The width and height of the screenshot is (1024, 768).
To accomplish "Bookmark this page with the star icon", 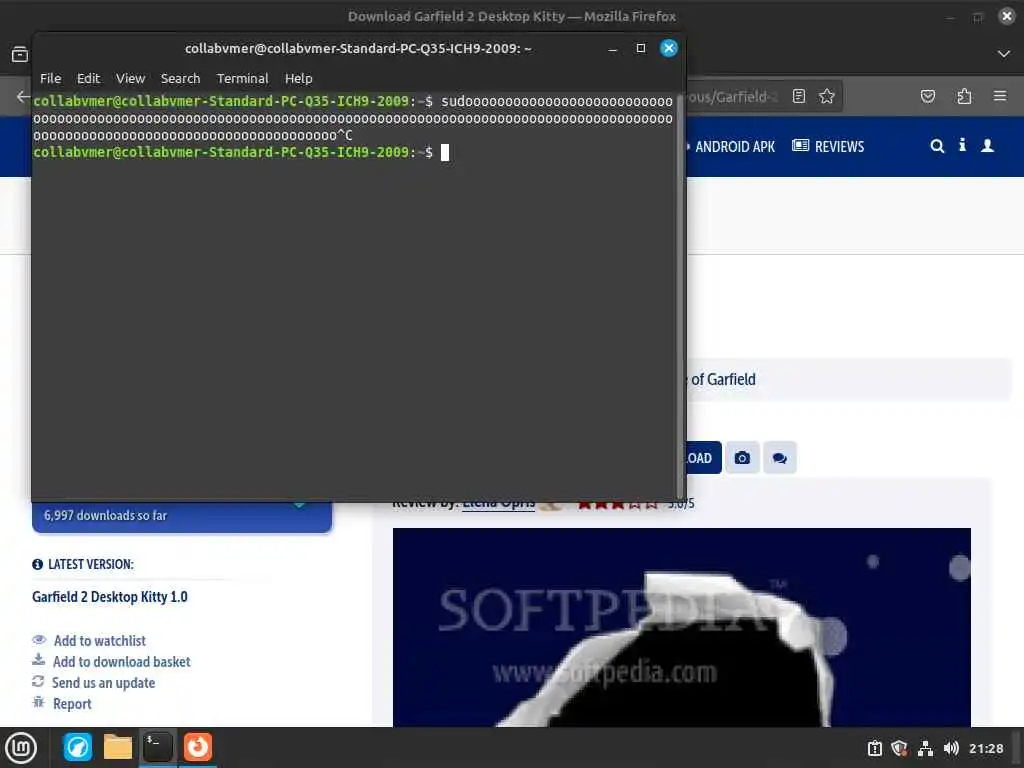I will click(x=827, y=97).
